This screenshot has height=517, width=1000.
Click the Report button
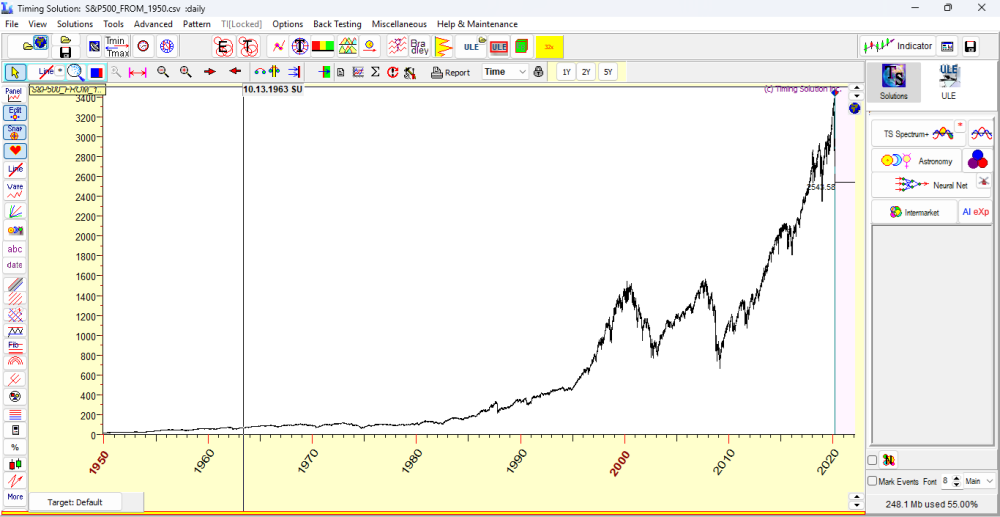coord(451,72)
